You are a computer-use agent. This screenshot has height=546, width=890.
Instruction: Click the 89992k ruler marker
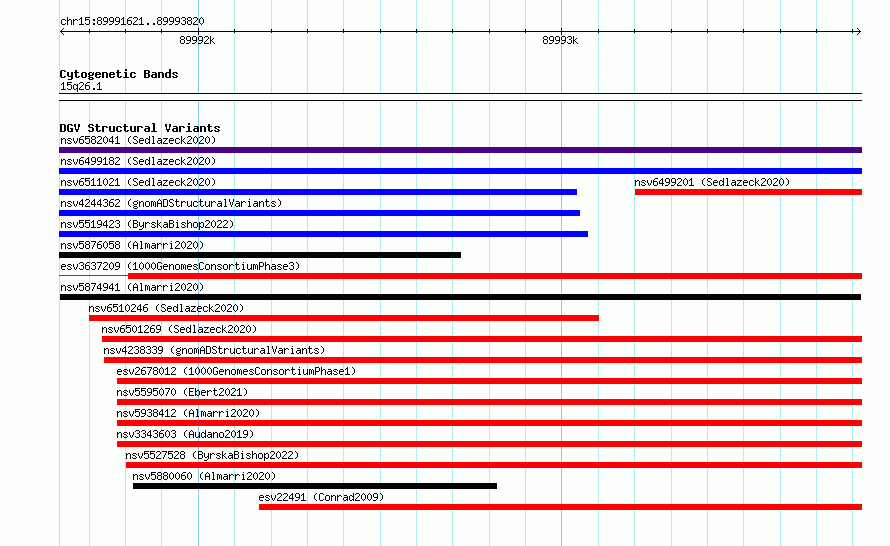click(197, 40)
